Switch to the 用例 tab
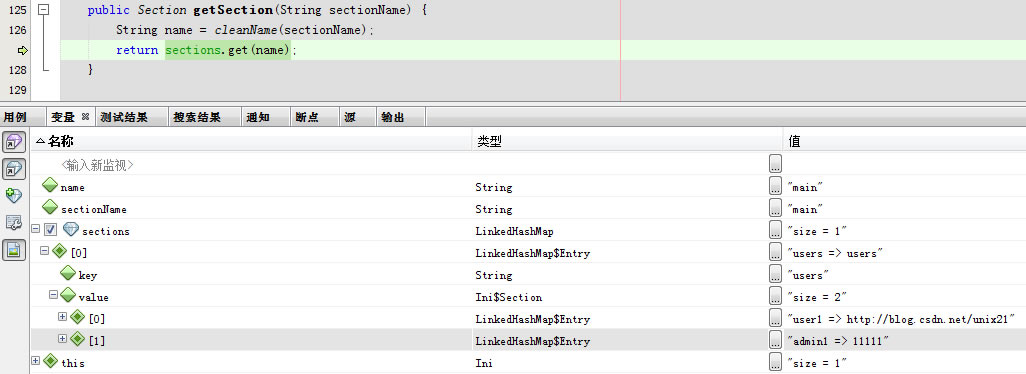1026x374 pixels. (x=15, y=117)
